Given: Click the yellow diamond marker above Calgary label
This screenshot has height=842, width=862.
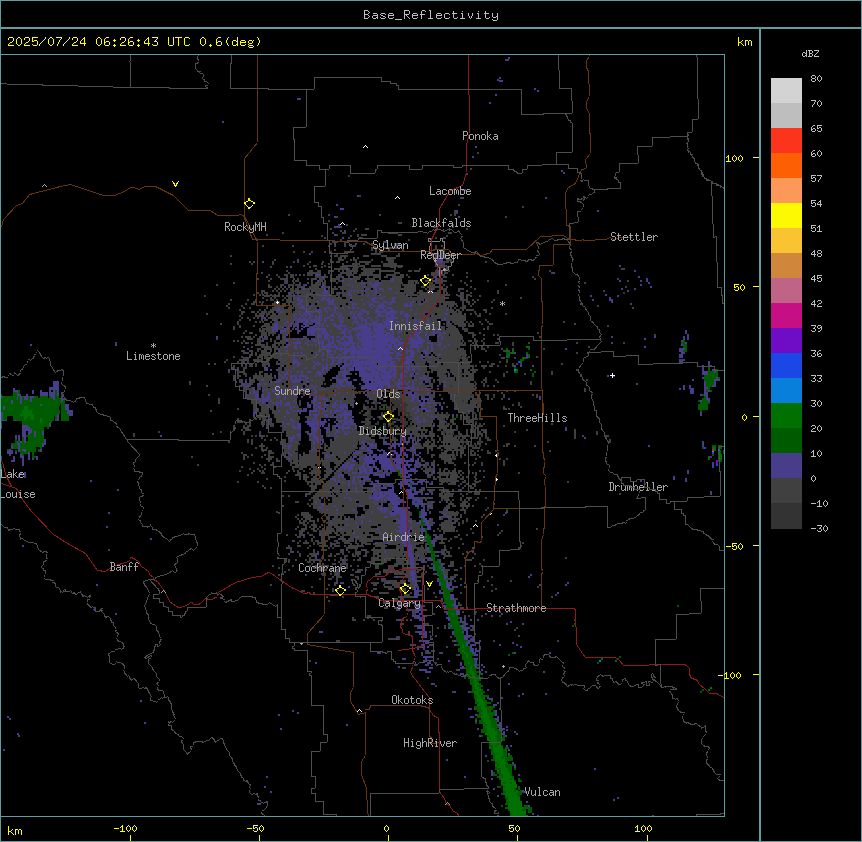Looking at the screenshot, I should click(405, 589).
